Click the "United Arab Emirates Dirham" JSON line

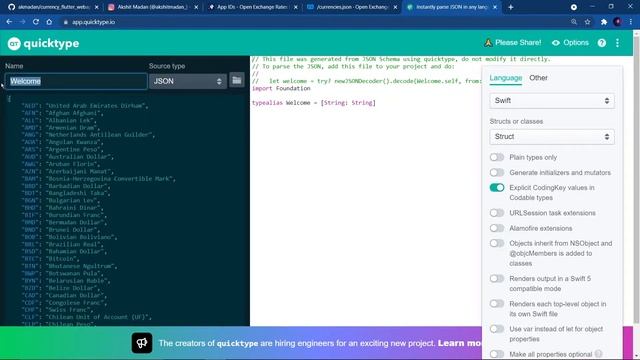tap(84, 106)
